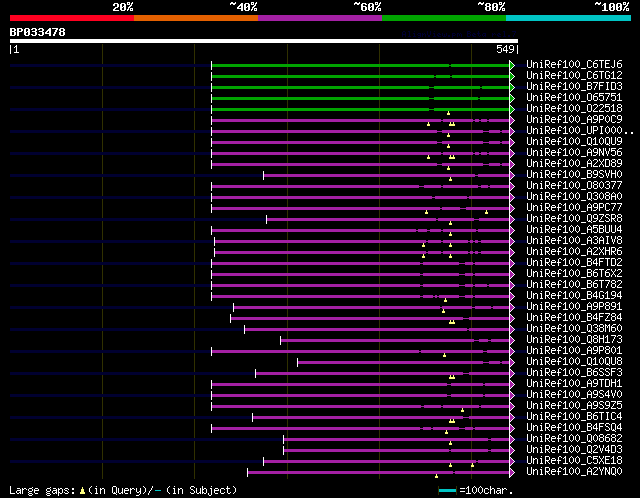
Task: Click the purple ~60% identity legend bar
Action: point(320,18)
